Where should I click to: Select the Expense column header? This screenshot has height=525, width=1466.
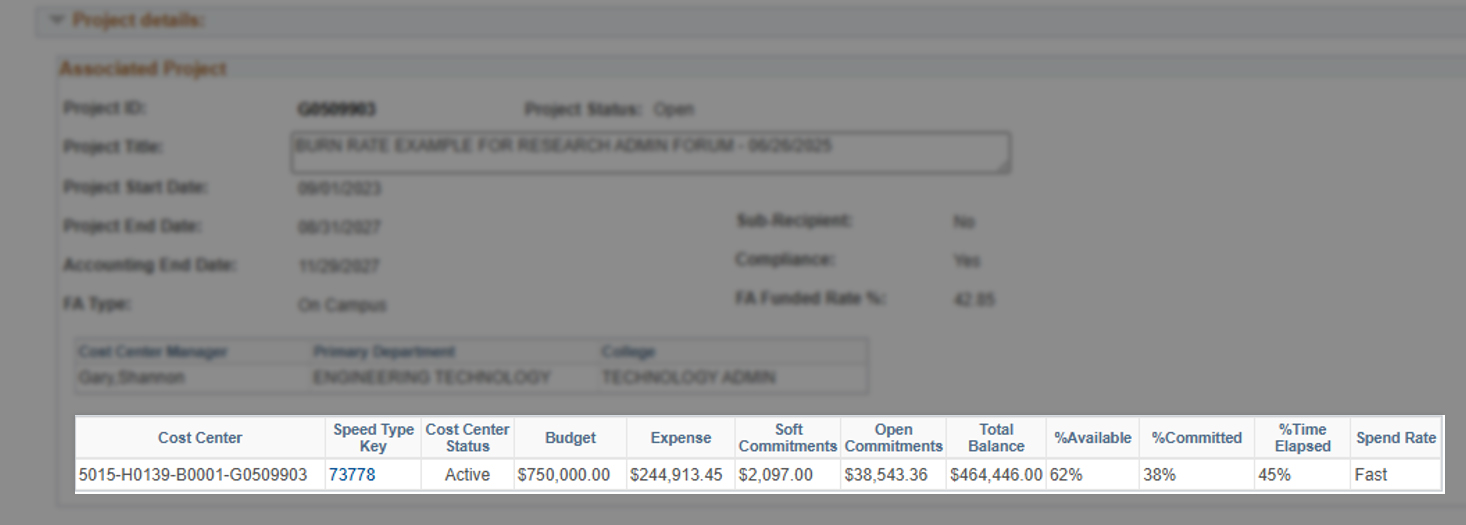coord(681,438)
